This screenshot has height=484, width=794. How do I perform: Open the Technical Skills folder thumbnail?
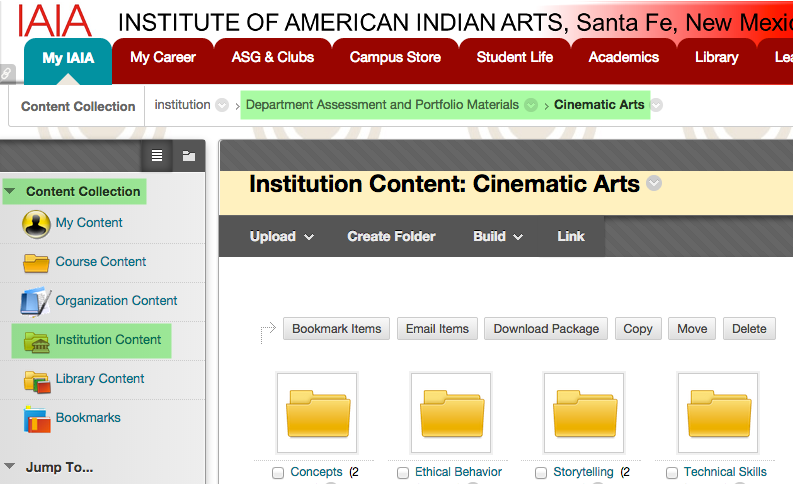click(x=716, y=412)
